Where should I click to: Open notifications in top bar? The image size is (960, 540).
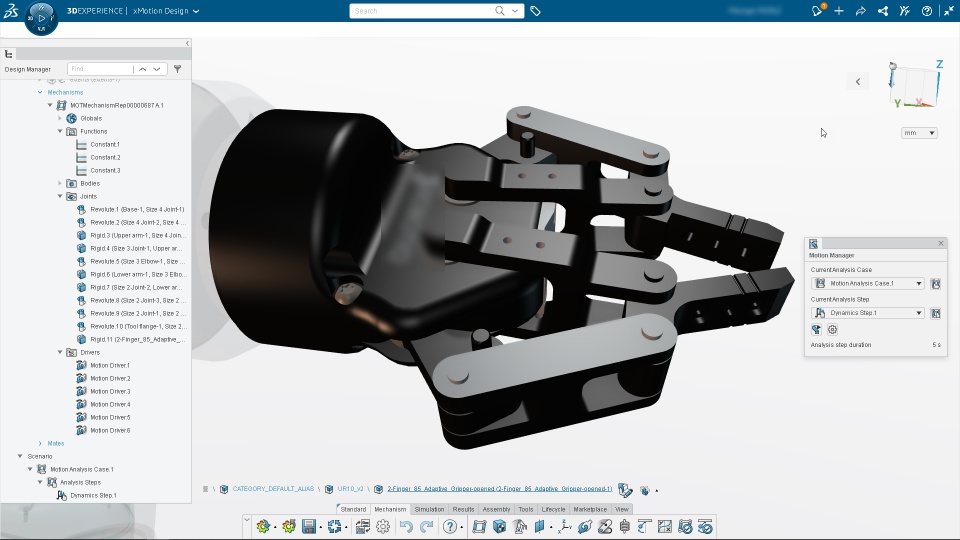(817, 10)
